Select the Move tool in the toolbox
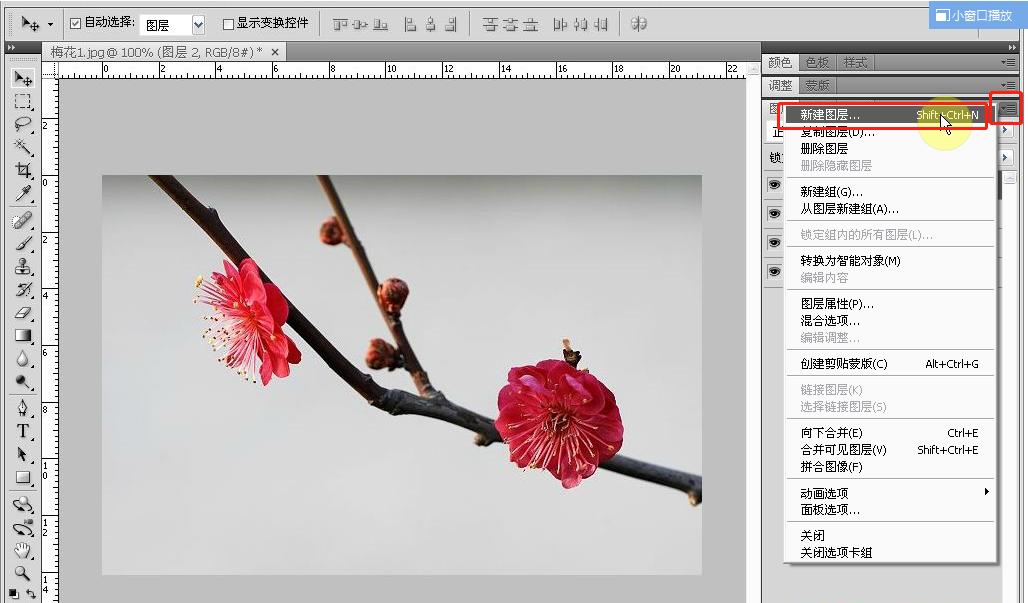Screen dimensions: 1028x603 click(x=22, y=79)
